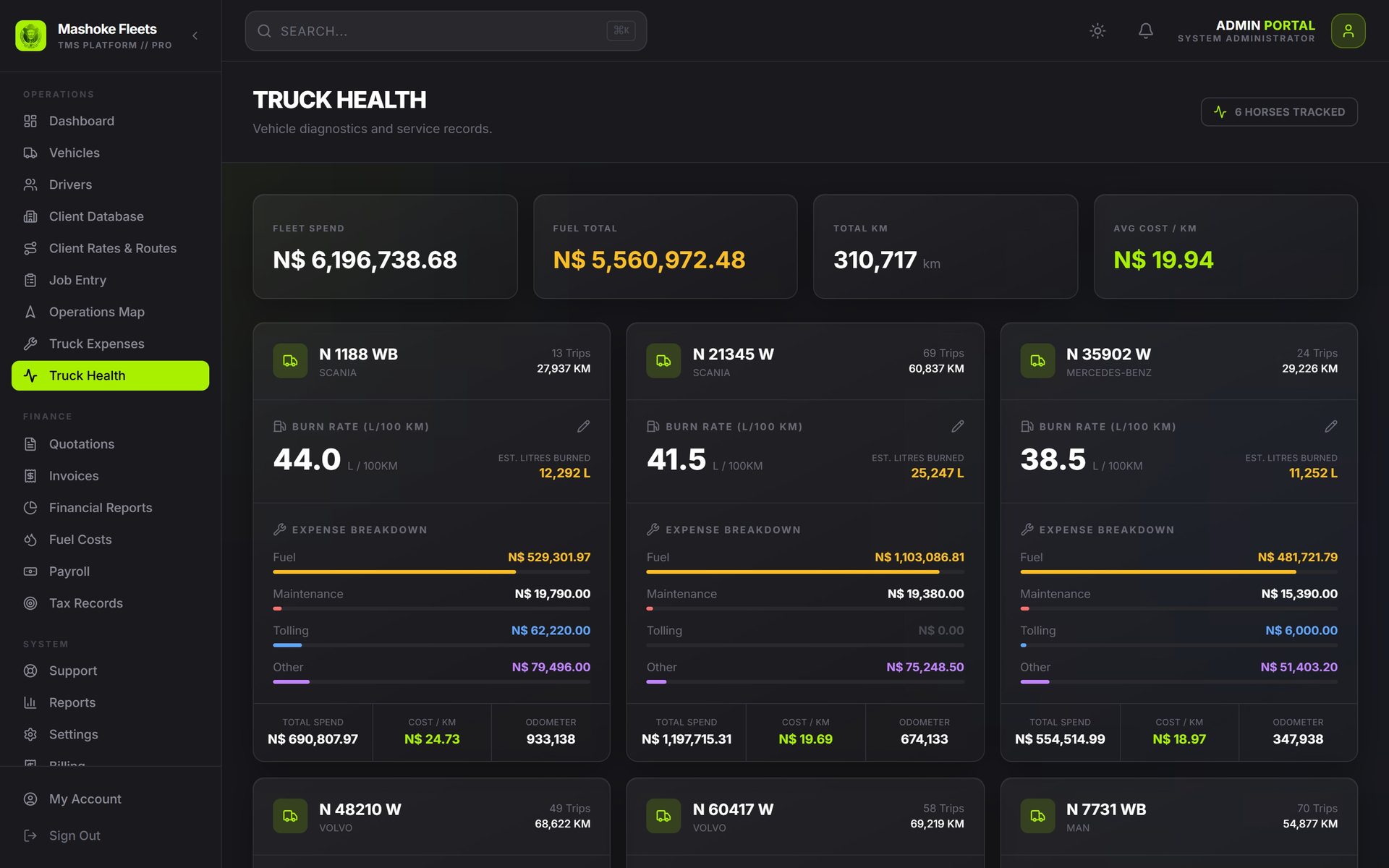
Task: Click the 6 Horses Tracked badge
Action: (1279, 112)
